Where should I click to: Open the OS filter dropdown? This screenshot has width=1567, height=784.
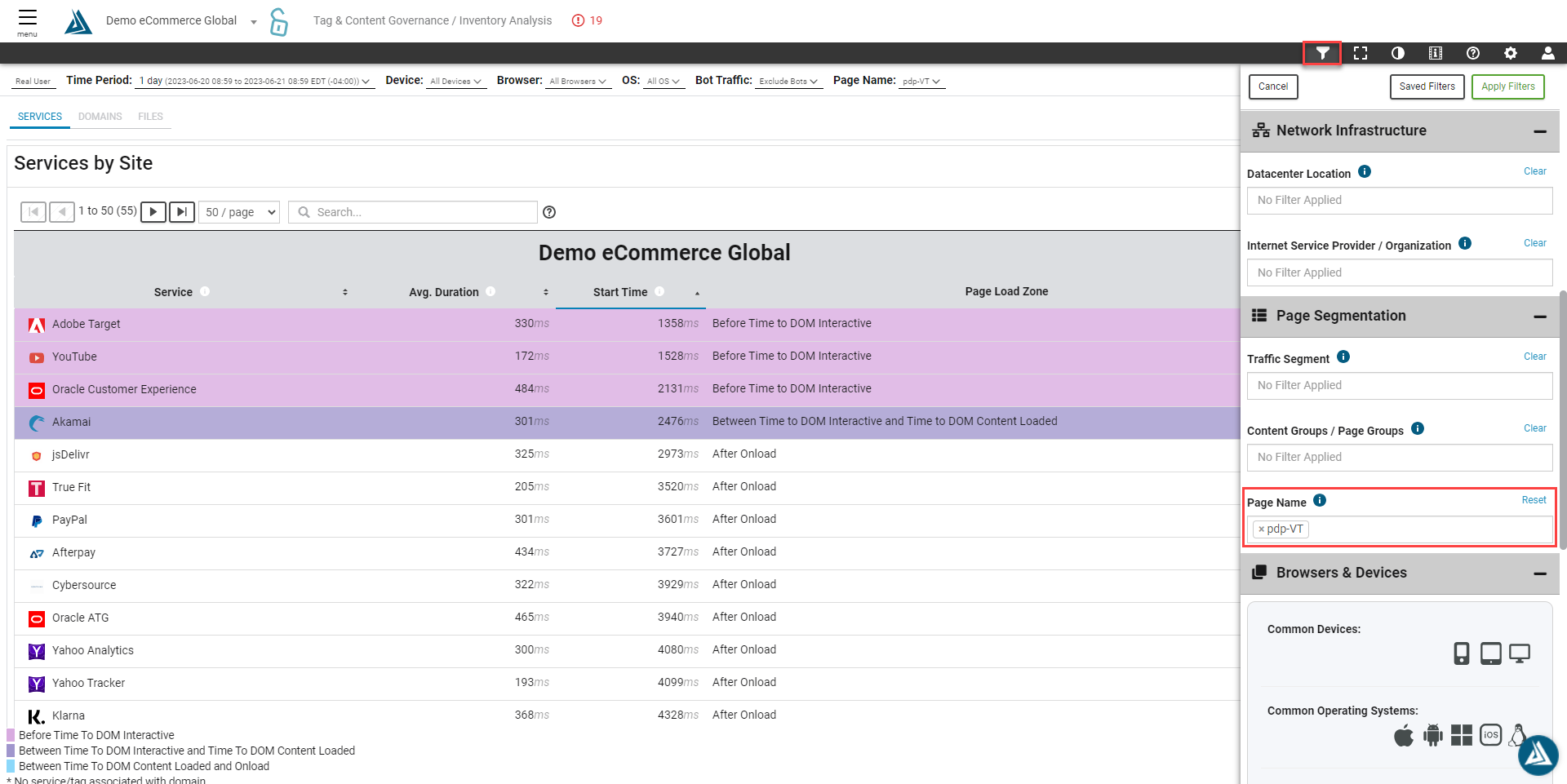(x=664, y=81)
